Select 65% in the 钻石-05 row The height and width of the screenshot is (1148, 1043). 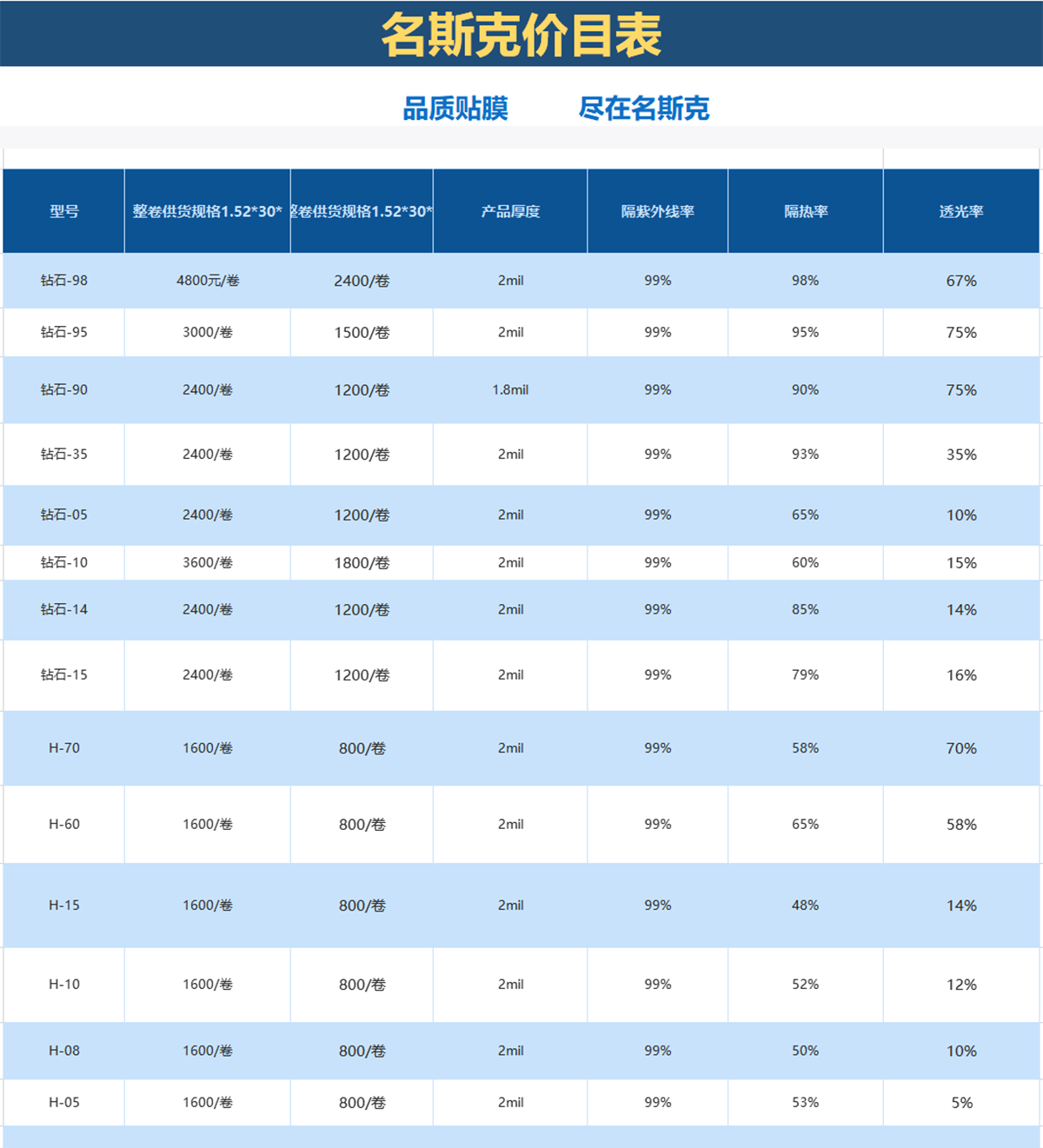click(806, 515)
